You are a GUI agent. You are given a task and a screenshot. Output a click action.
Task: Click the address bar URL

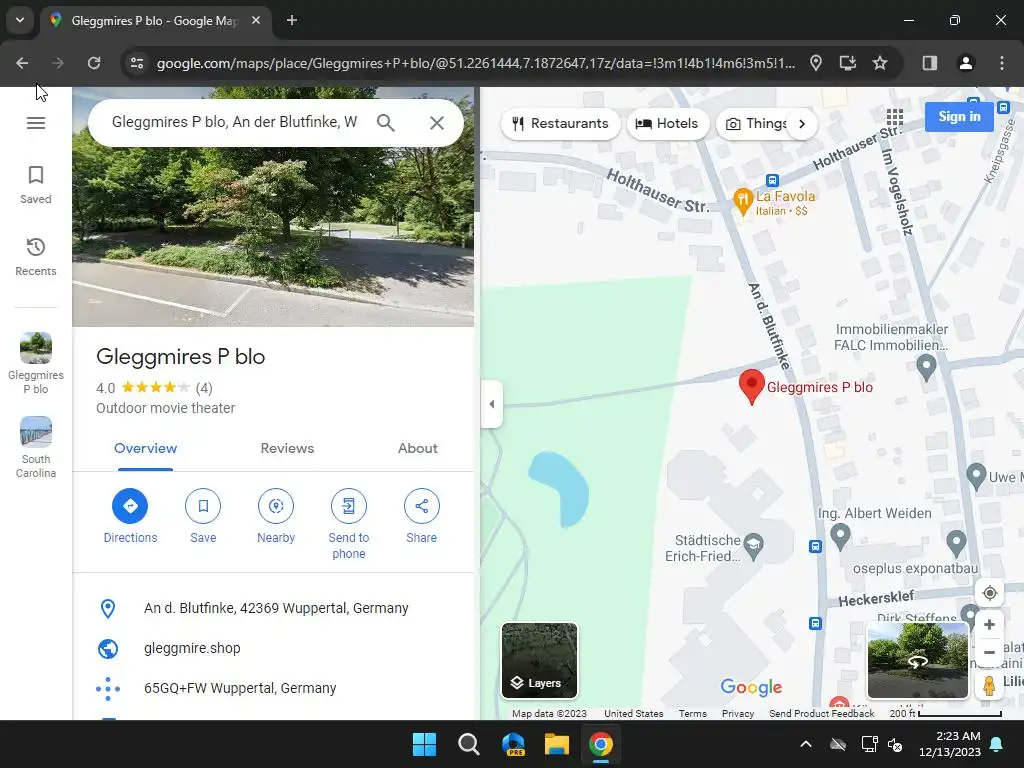click(x=475, y=63)
